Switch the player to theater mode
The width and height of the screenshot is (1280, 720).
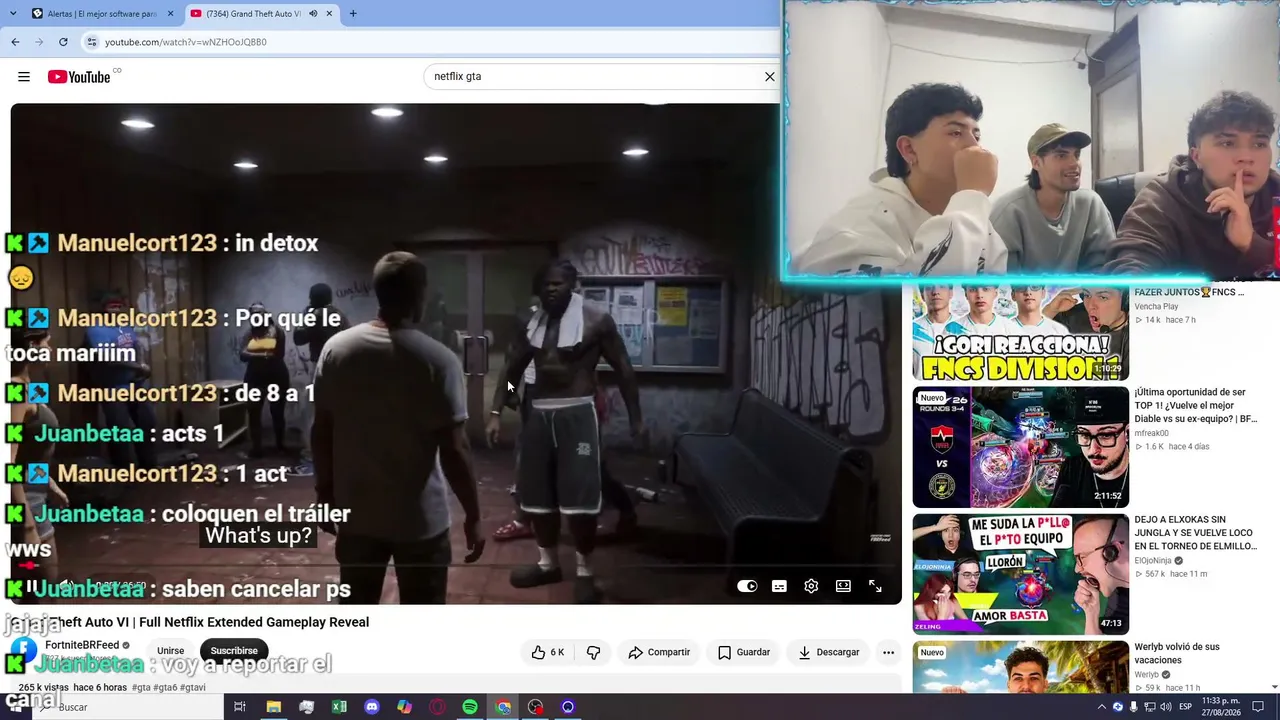click(x=843, y=586)
